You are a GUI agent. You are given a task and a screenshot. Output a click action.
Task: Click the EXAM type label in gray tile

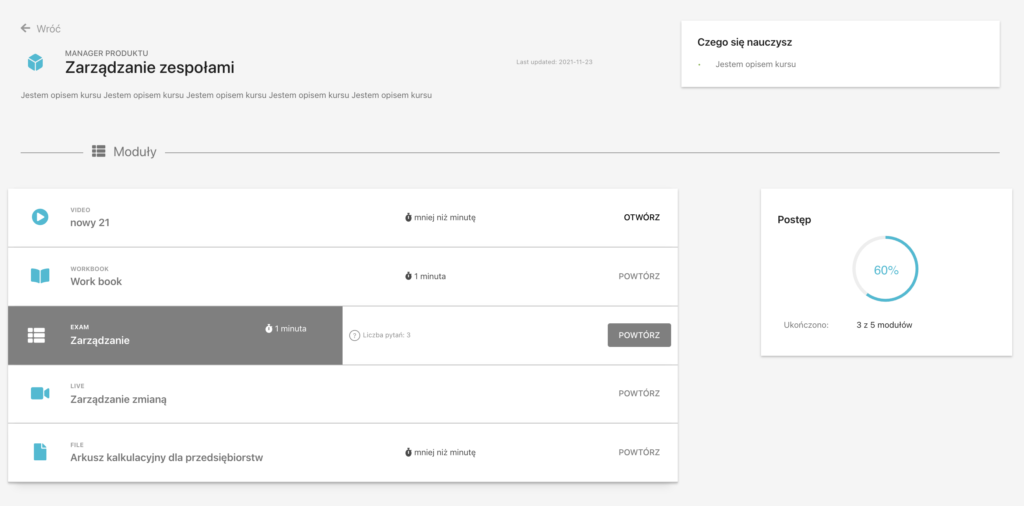[x=79, y=328]
